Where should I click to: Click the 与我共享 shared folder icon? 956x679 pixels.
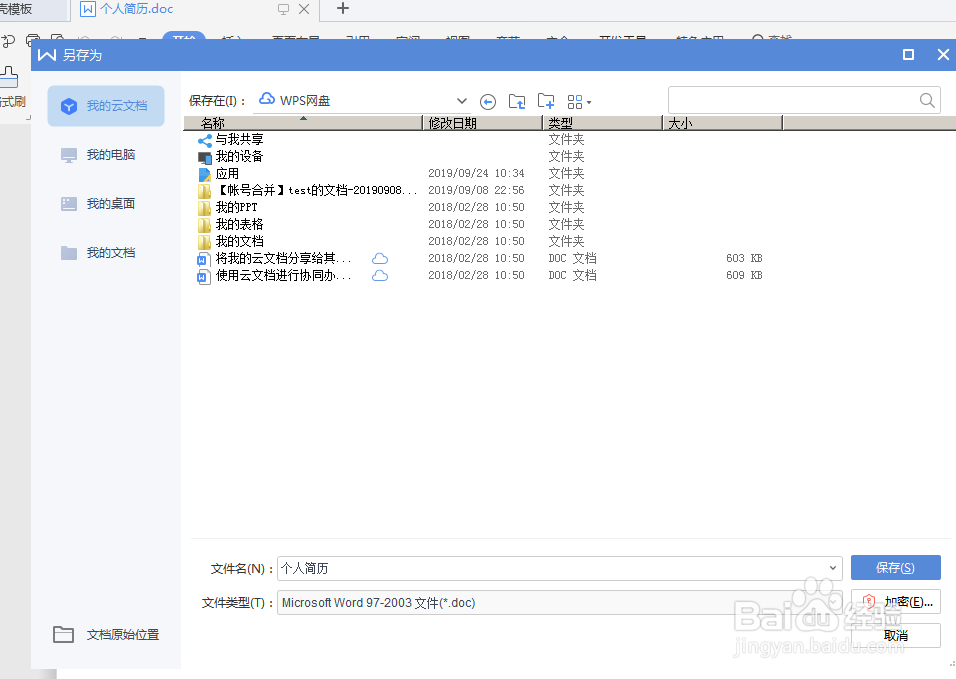(204, 139)
